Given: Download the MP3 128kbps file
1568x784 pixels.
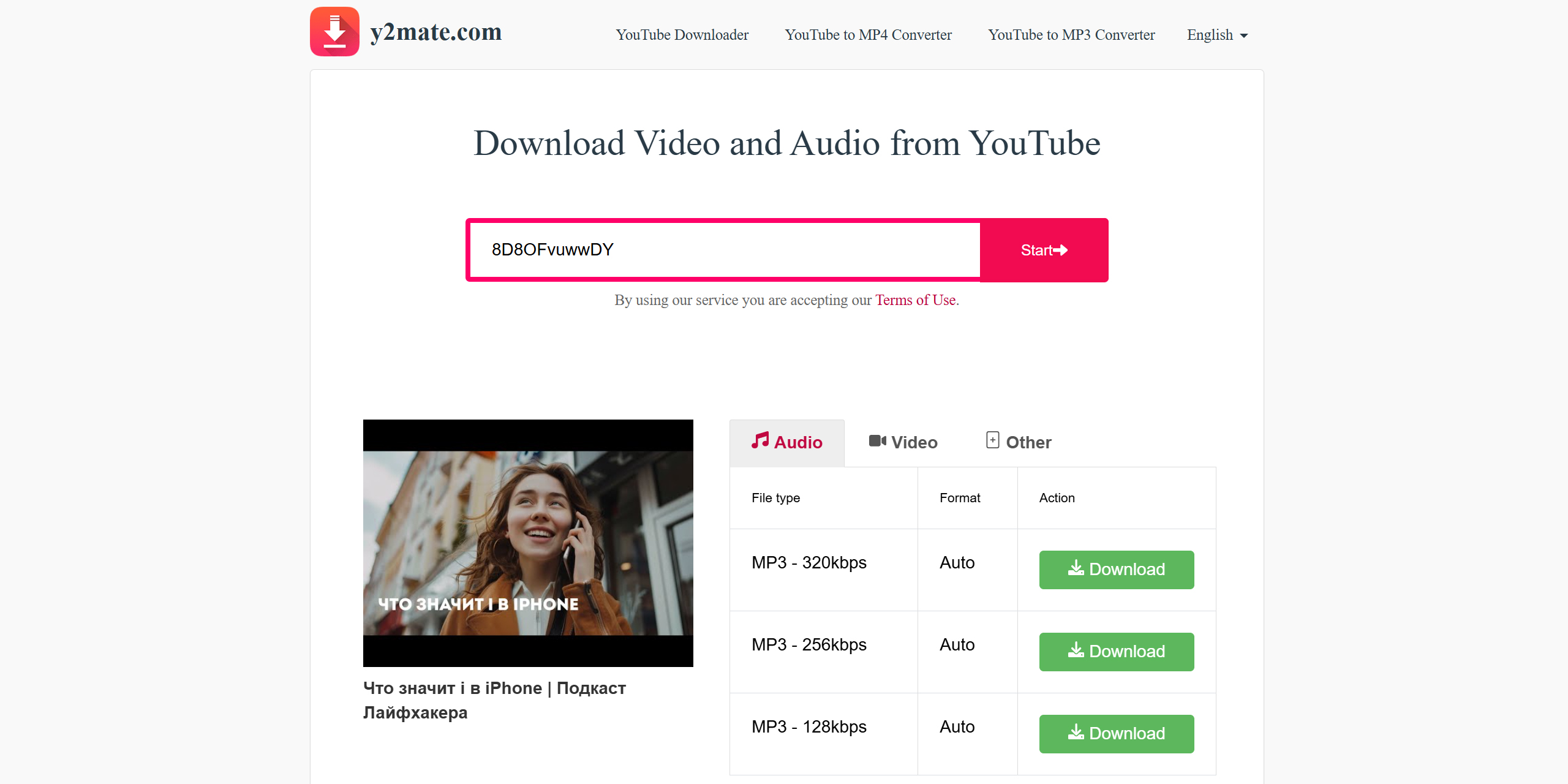Looking at the screenshot, I should (1117, 734).
